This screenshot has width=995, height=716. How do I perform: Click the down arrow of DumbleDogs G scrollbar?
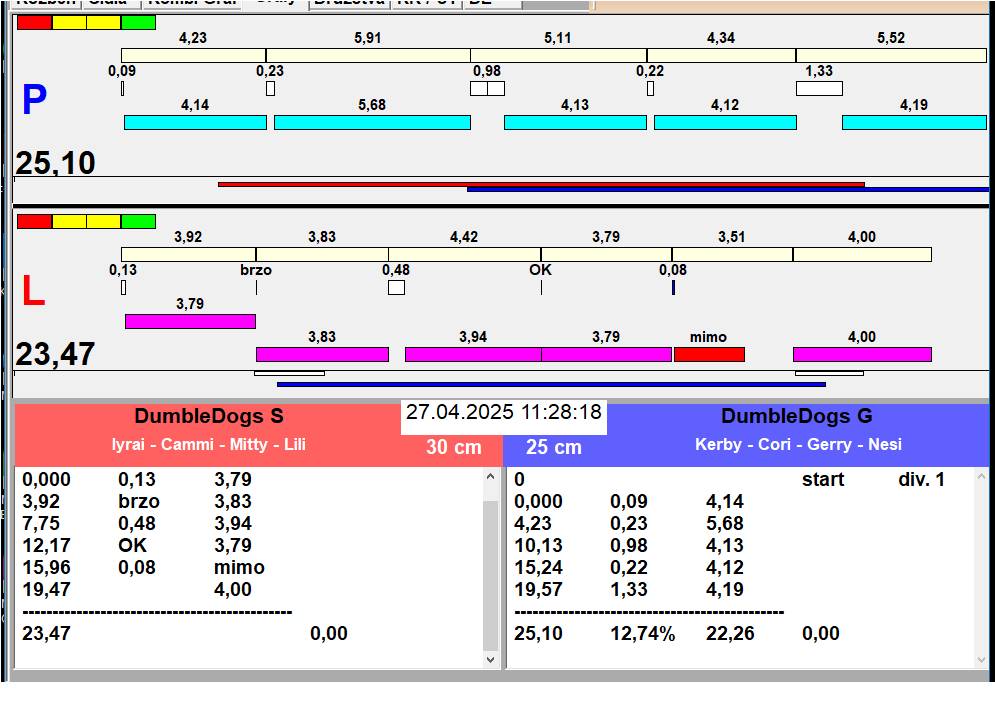coord(981,660)
